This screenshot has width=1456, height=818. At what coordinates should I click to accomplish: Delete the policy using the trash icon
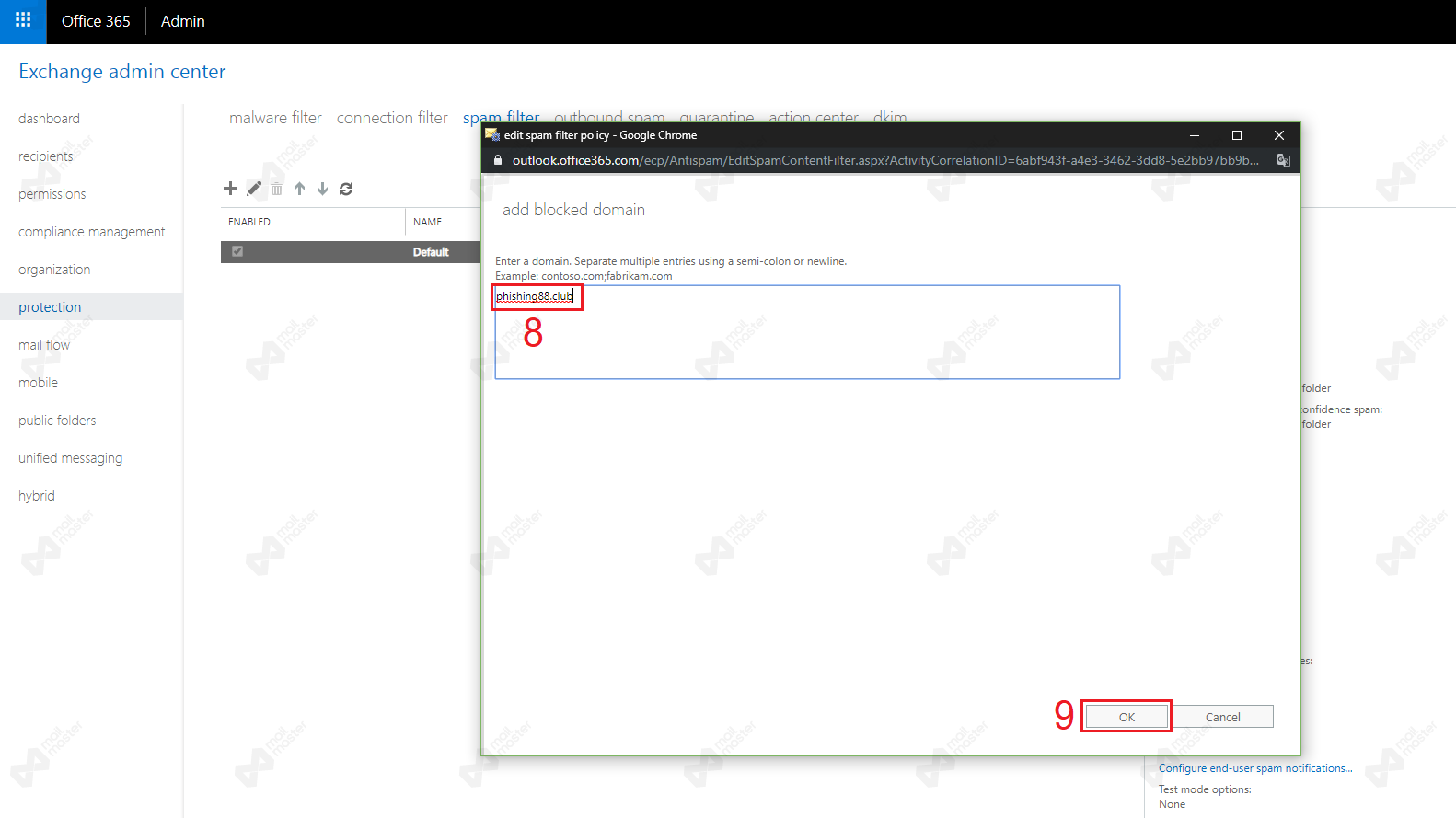point(276,189)
